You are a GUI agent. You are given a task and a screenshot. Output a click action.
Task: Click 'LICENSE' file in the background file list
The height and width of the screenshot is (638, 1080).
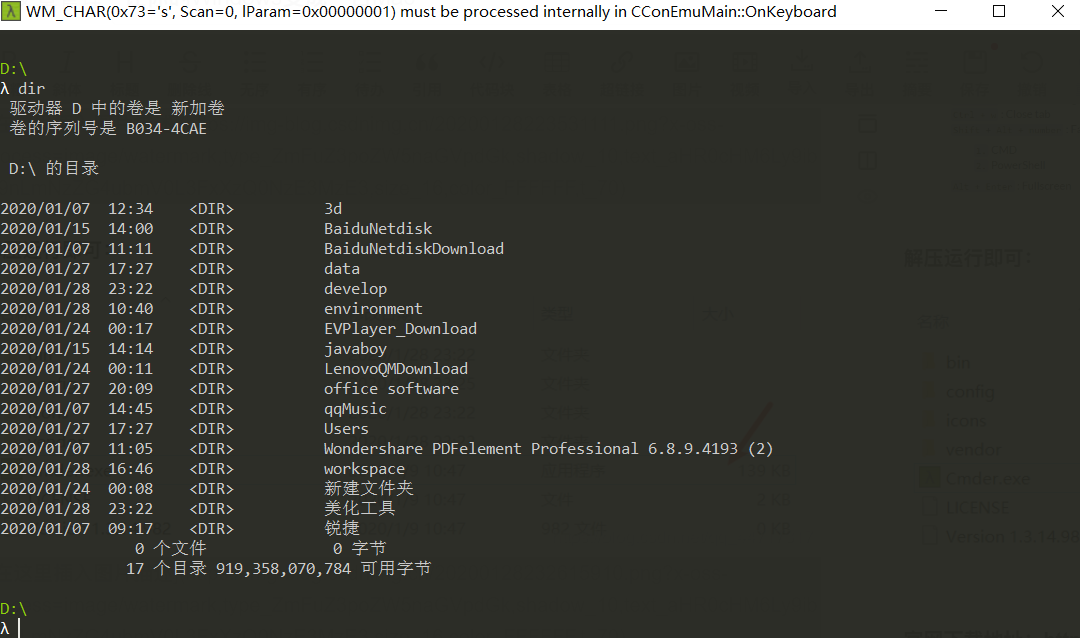(x=977, y=508)
